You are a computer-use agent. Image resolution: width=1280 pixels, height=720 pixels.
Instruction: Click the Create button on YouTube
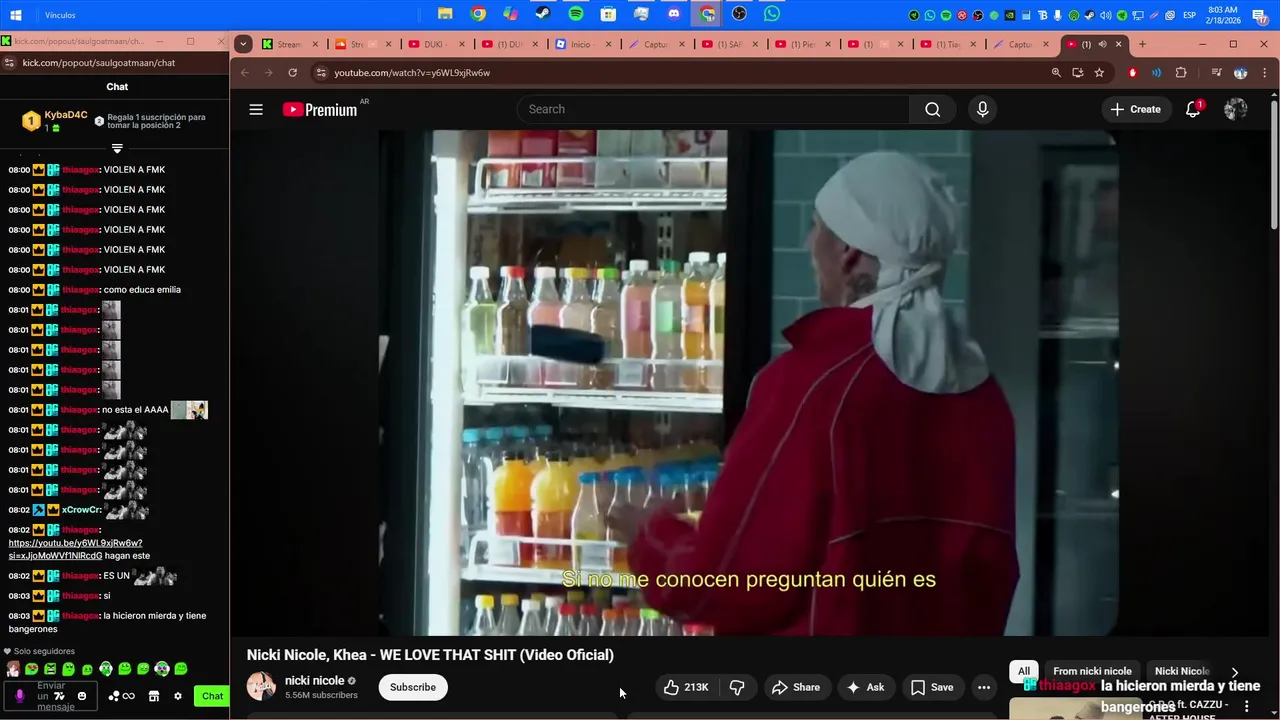[1136, 110]
